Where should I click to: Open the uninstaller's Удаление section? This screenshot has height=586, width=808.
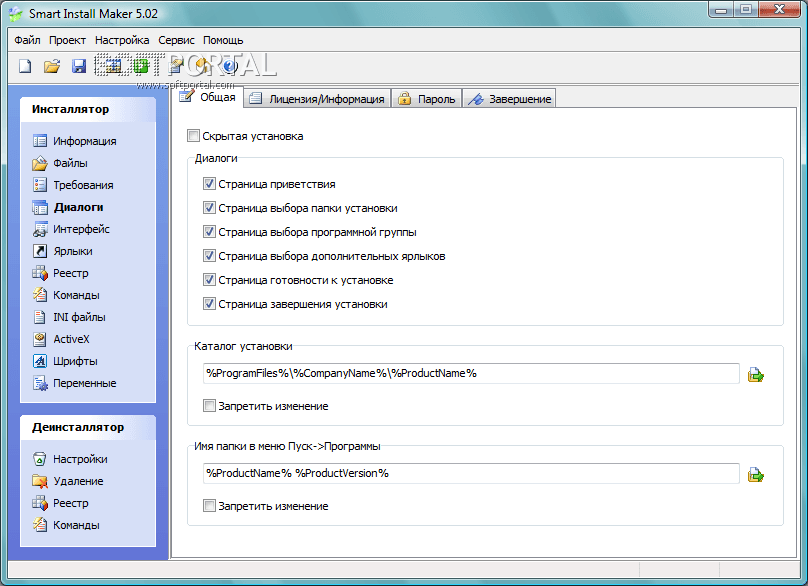tap(68, 481)
